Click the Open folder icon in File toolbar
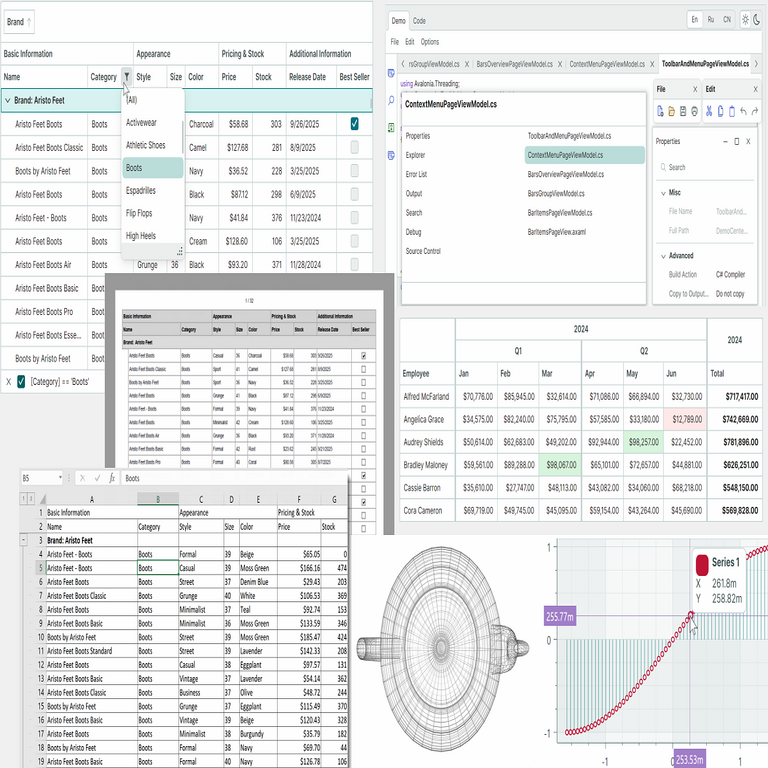 [671, 111]
